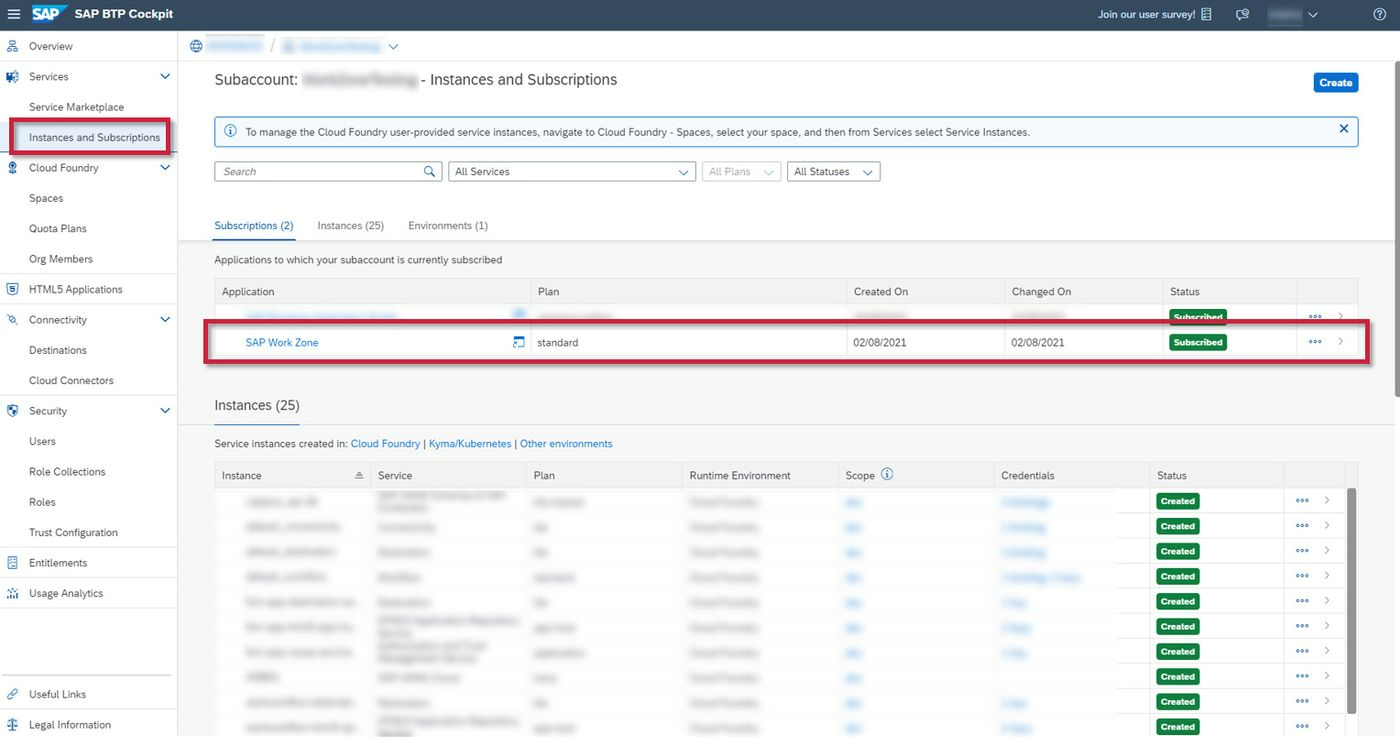Open Roles

(43, 502)
